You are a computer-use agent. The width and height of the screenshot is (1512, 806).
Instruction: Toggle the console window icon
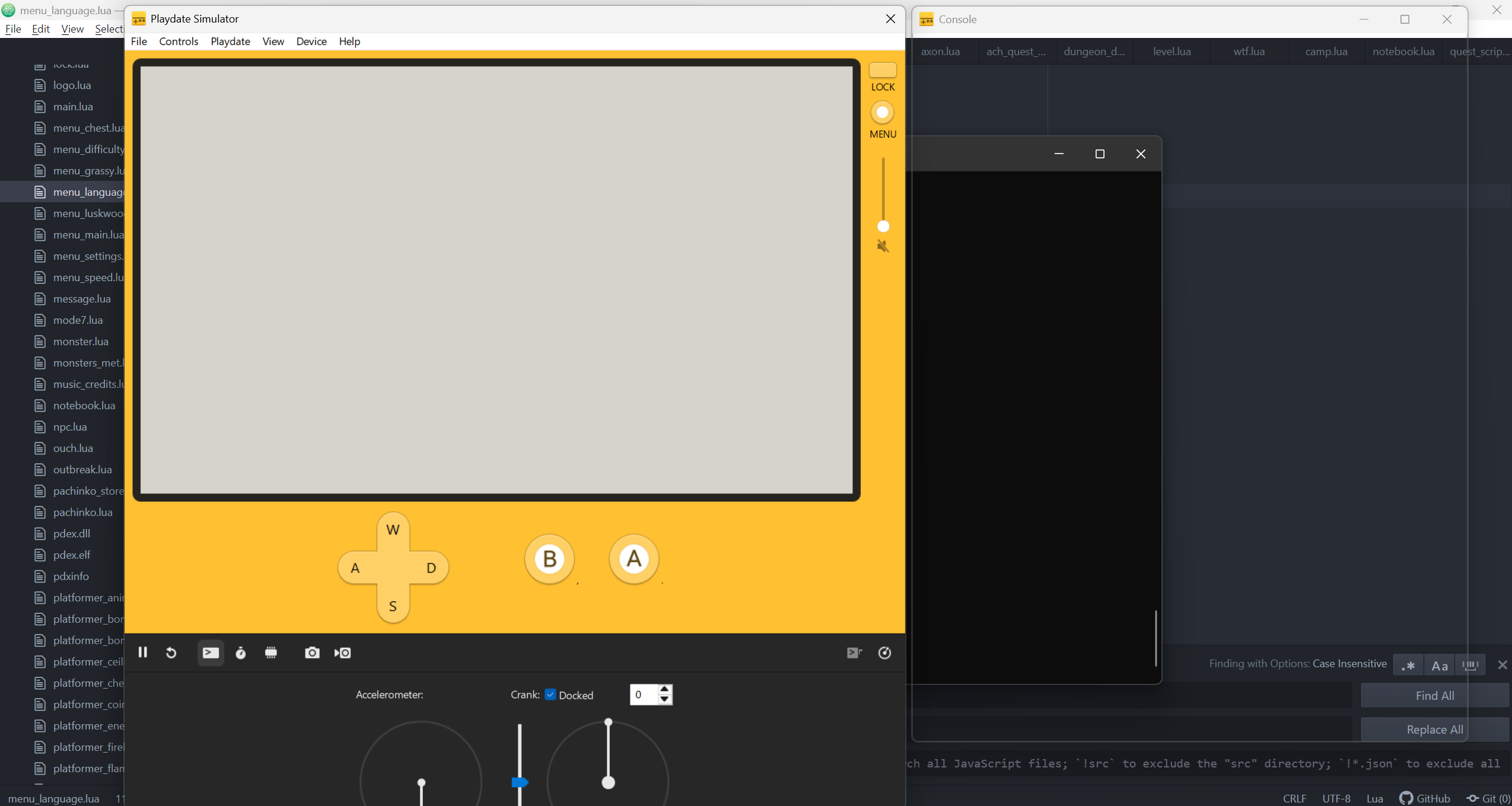pos(211,652)
